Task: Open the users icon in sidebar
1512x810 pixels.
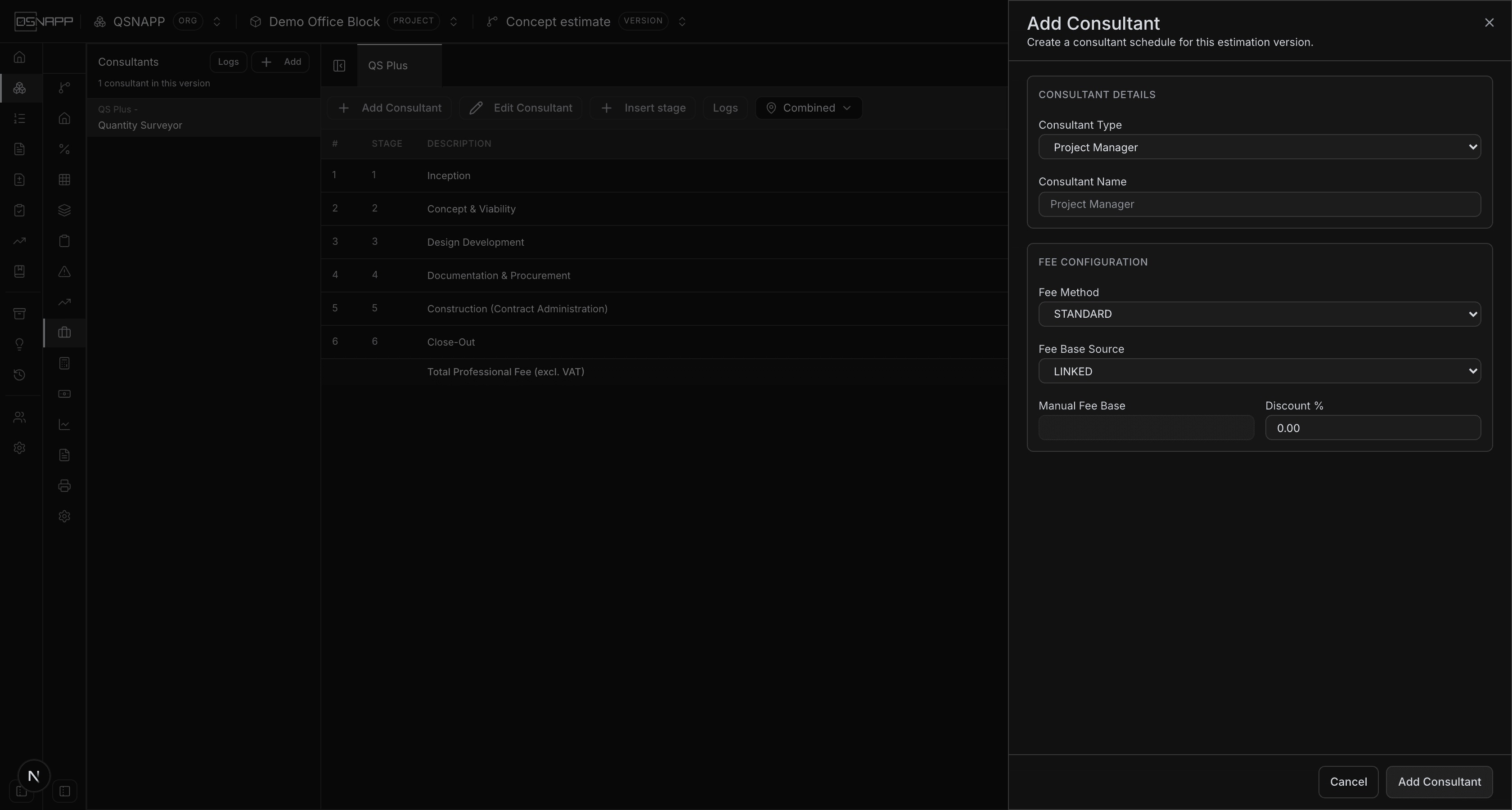Action: click(19, 417)
